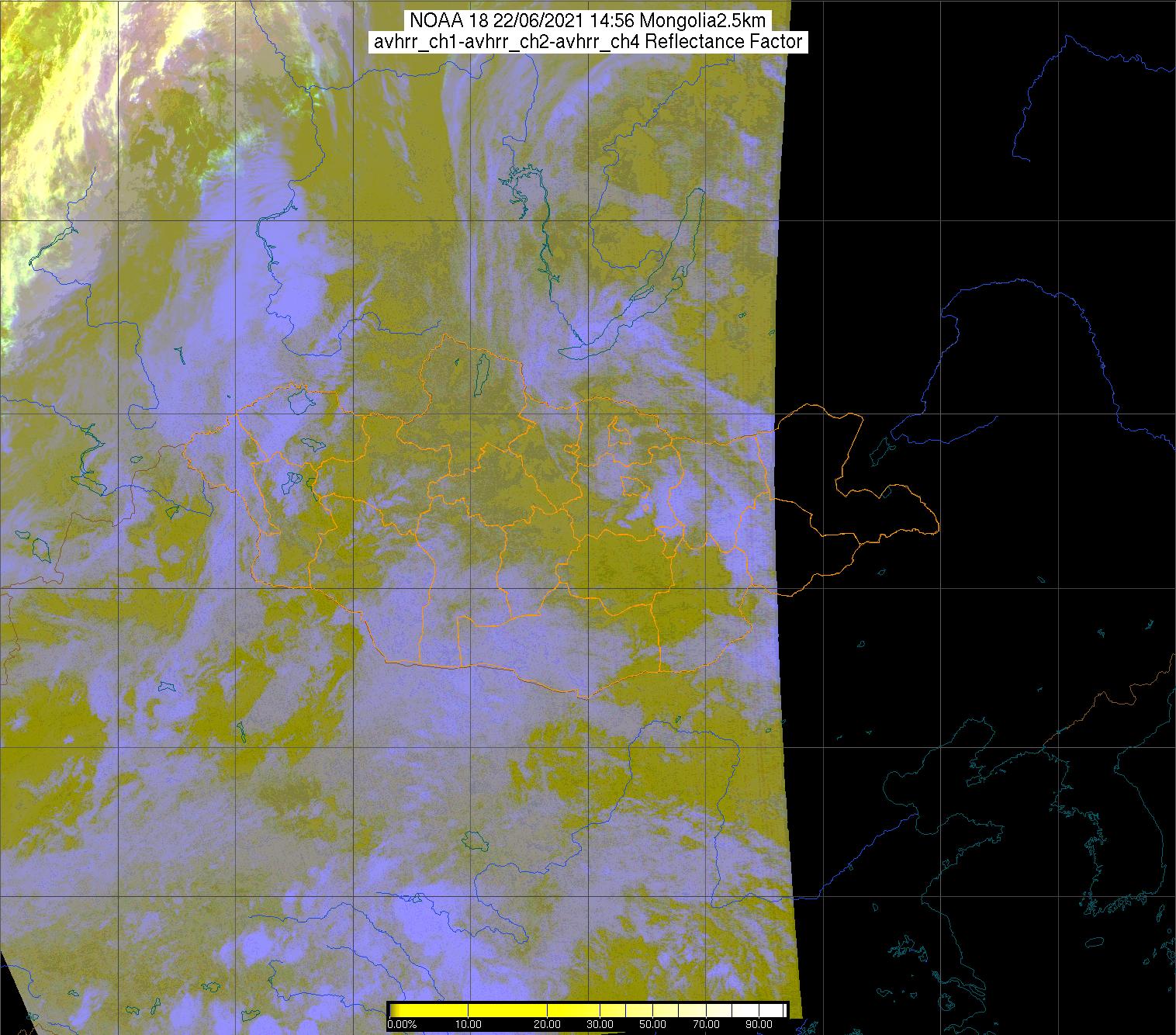Click the '70.00' label on the color scale

coord(706,1024)
